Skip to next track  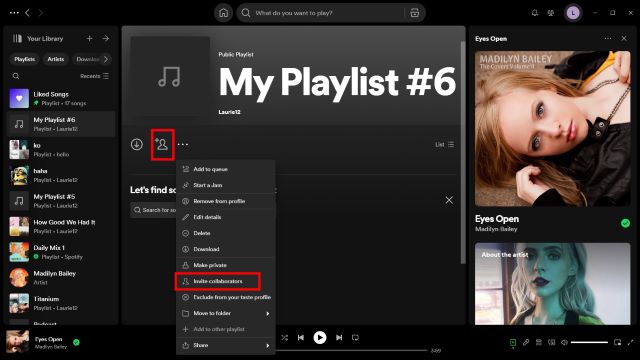pos(339,338)
